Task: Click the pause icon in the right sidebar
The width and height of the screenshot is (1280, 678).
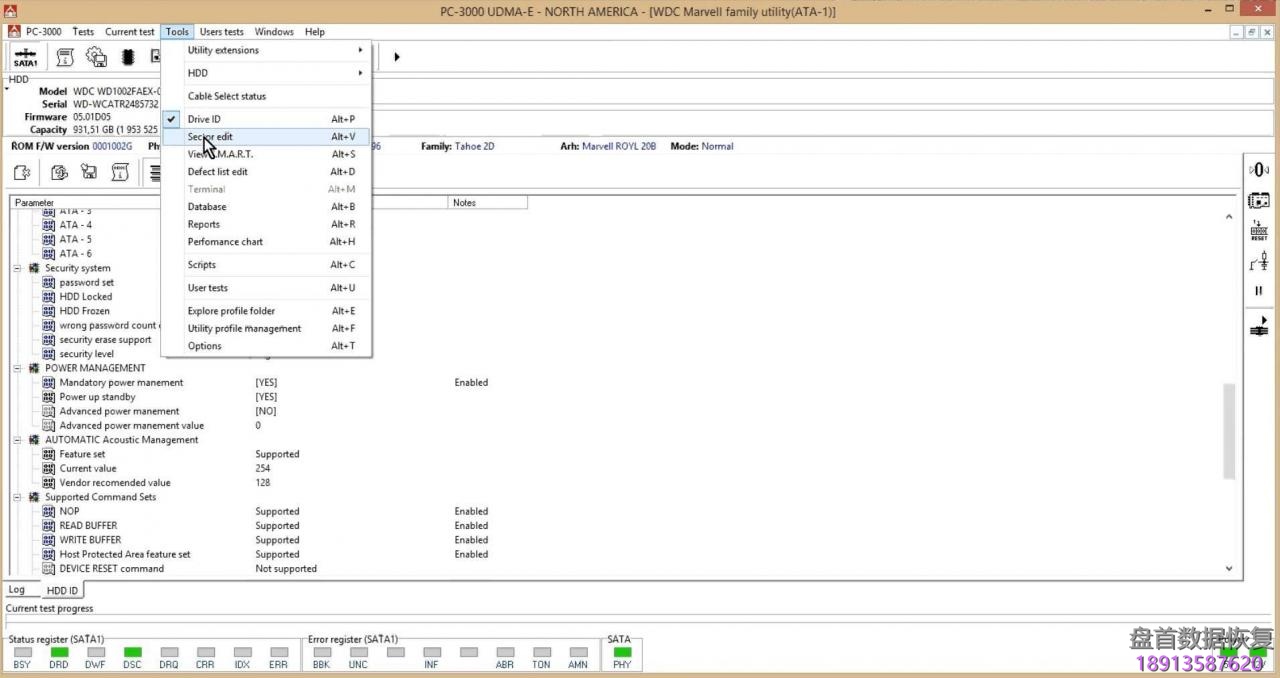Action: 1259,291
